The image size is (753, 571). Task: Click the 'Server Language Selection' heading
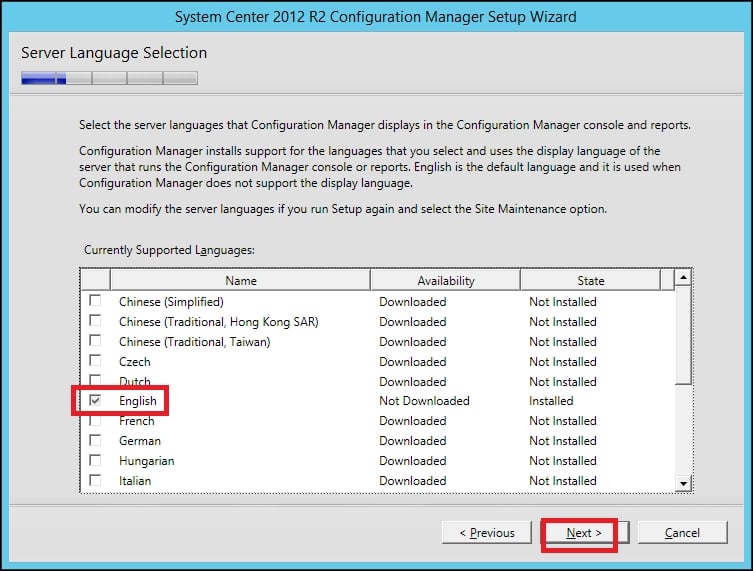pyautogui.click(x=114, y=53)
